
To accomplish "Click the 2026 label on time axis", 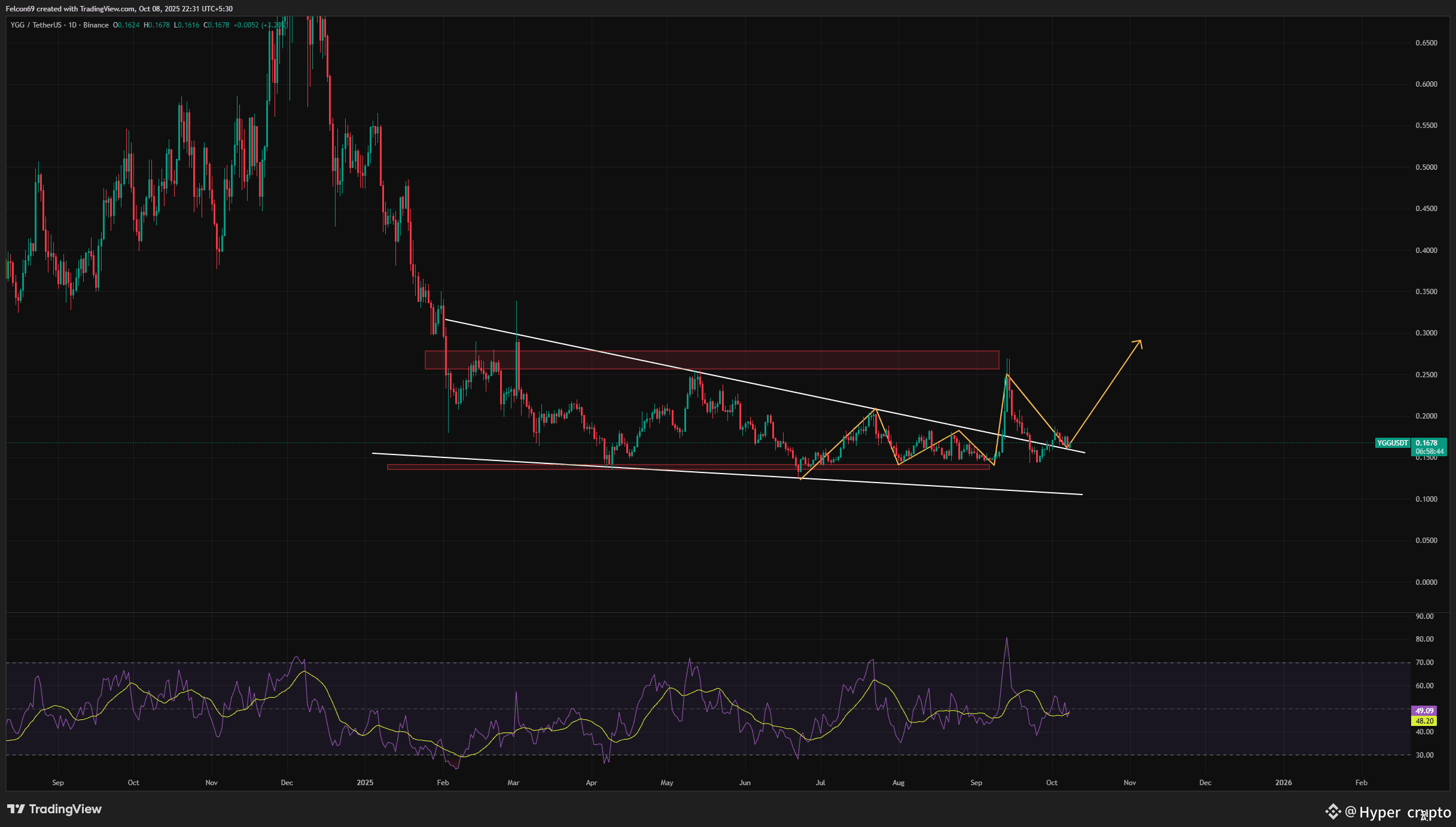I will pyautogui.click(x=1283, y=783).
